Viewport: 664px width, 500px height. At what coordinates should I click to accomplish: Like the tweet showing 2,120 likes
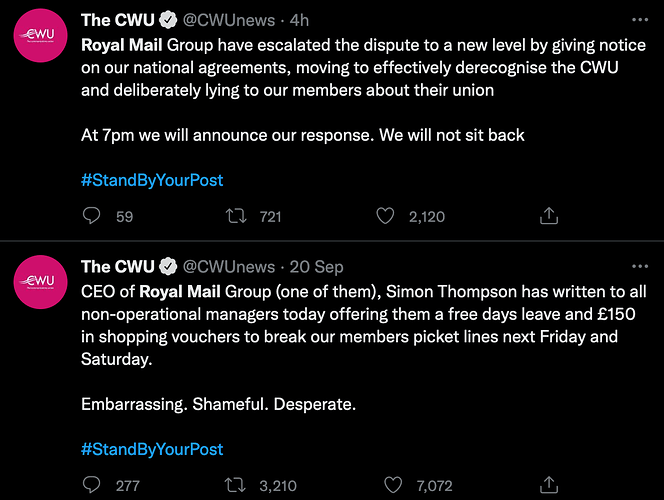coord(385,216)
